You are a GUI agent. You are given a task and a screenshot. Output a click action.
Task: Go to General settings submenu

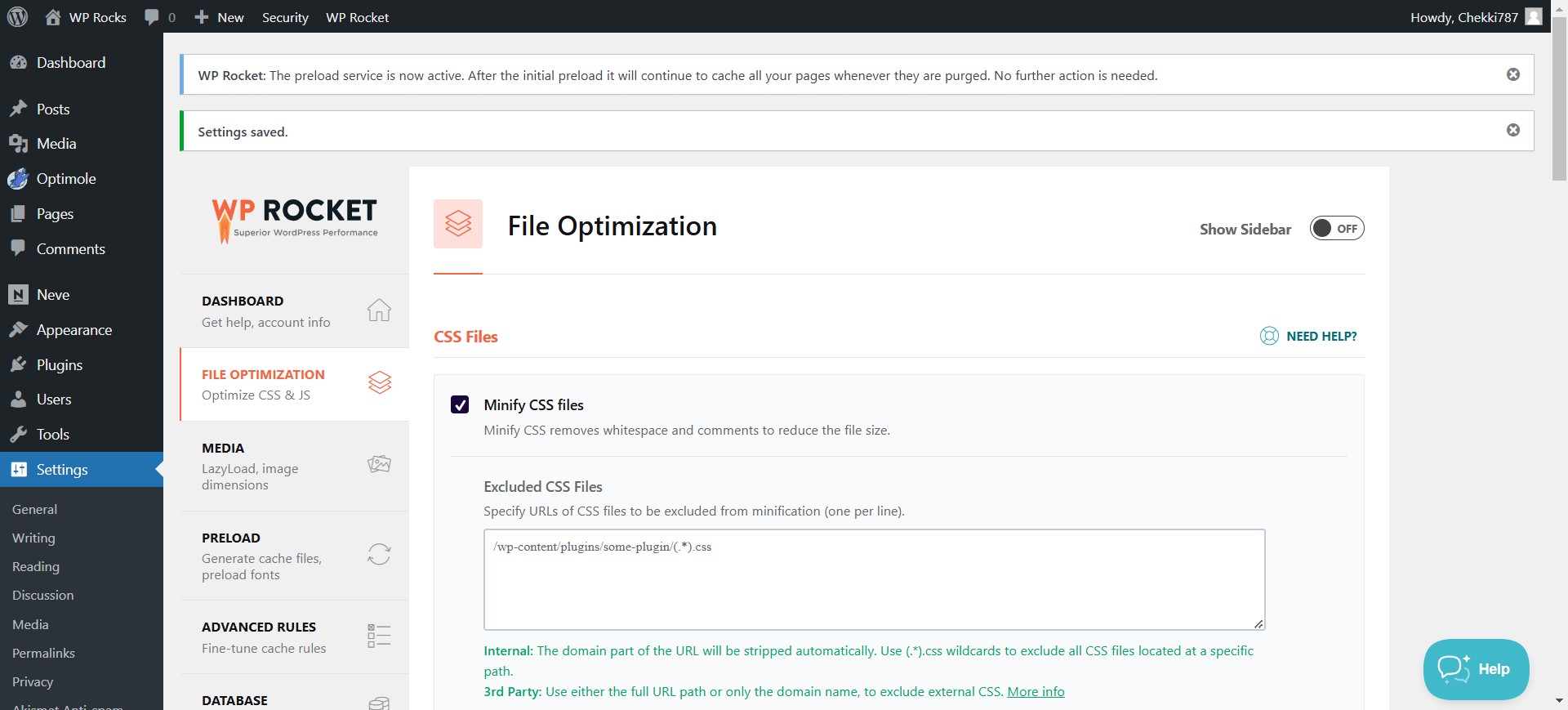click(34, 509)
